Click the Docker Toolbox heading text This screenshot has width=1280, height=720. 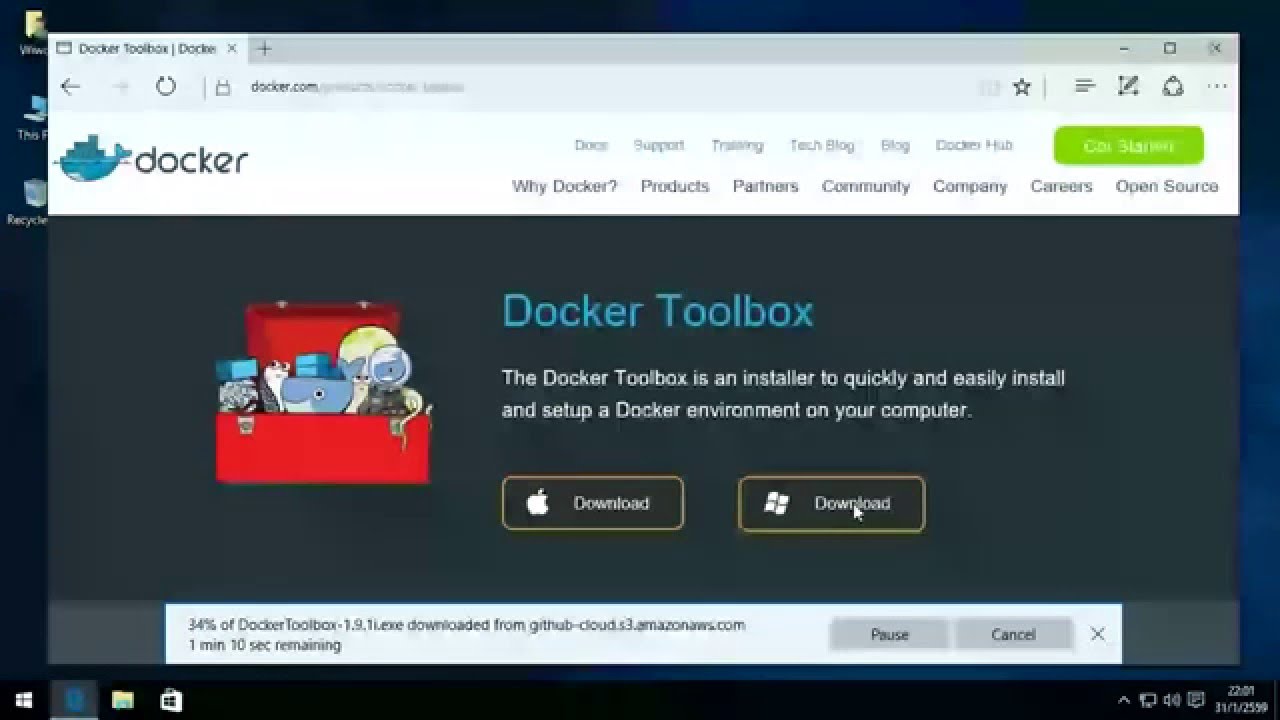point(658,311)
